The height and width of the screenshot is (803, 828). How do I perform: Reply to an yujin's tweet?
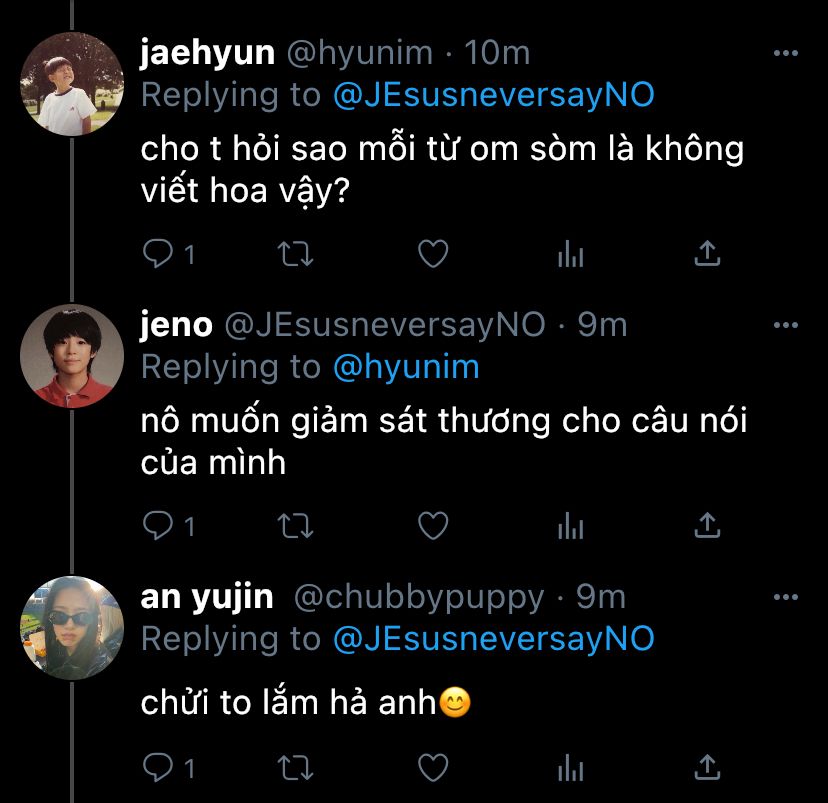click(x=158, y=768)
